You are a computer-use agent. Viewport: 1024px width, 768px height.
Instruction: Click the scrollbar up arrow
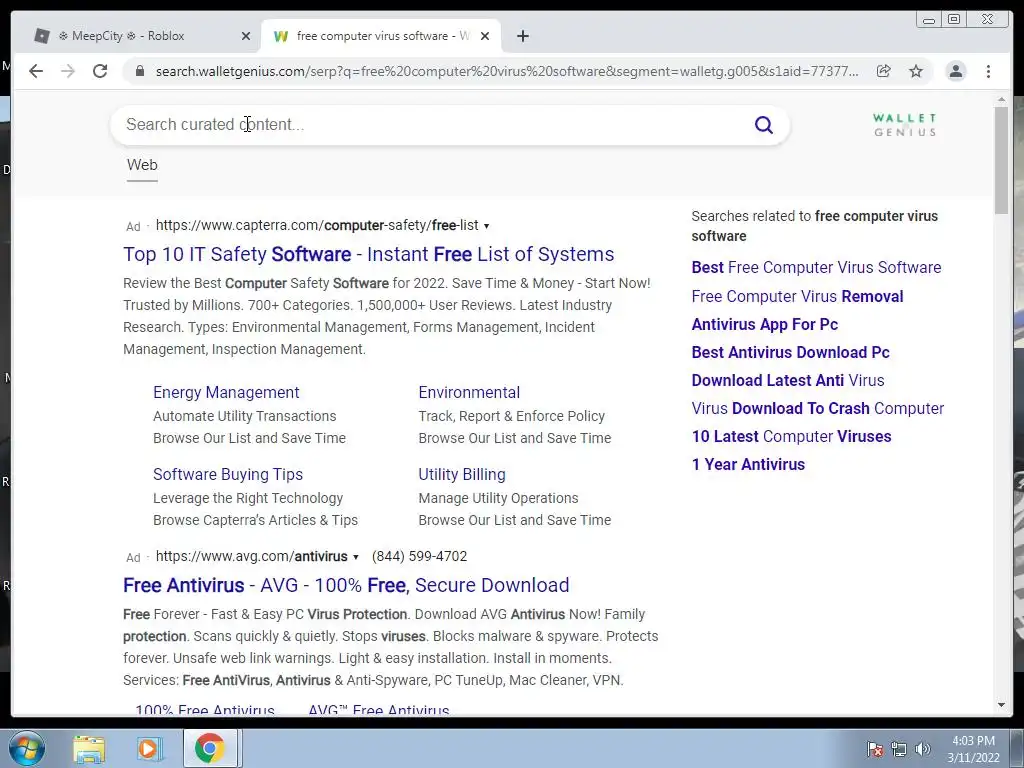[x=1001, y=100]
